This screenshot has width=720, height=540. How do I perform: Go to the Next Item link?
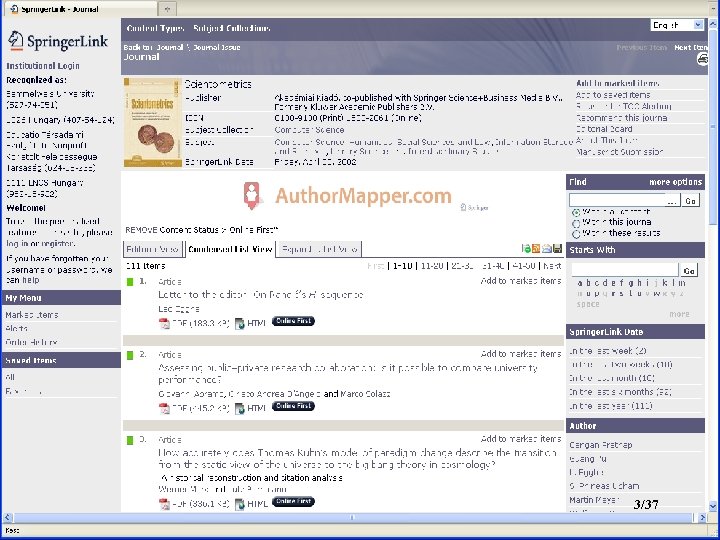click(x=690, y=47)
